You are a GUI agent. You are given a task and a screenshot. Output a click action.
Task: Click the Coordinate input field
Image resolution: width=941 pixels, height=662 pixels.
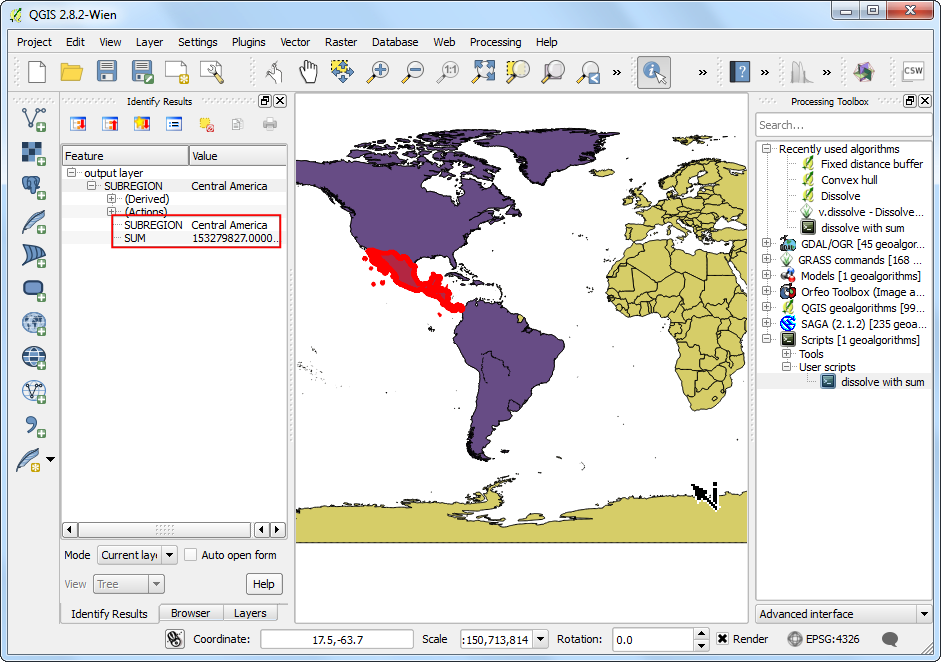[337, 639]
